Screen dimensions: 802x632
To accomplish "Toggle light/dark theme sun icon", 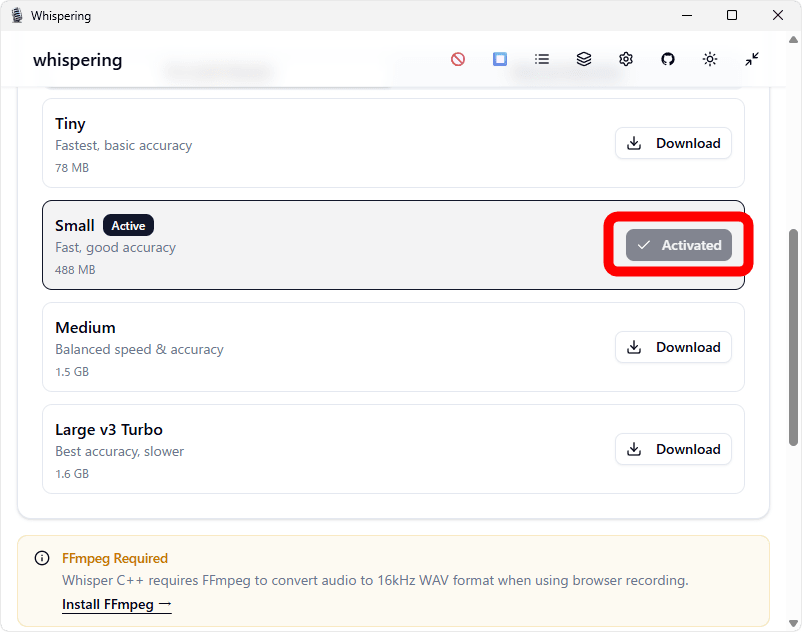I will 710,59.
